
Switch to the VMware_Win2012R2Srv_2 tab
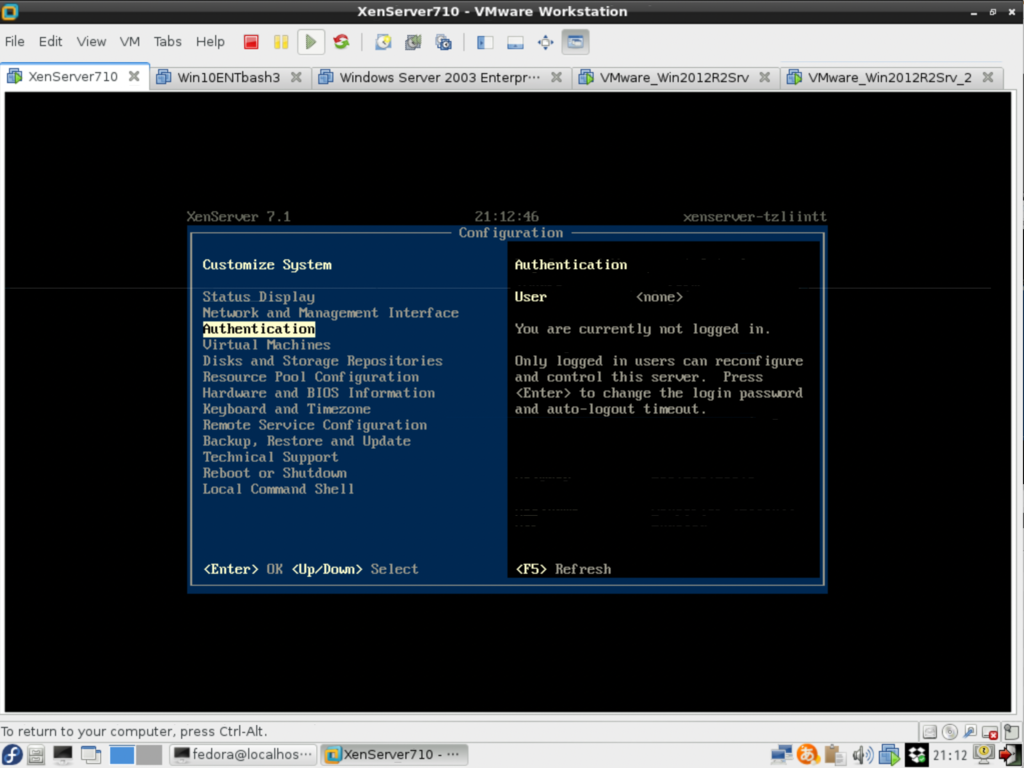point(889,77)
